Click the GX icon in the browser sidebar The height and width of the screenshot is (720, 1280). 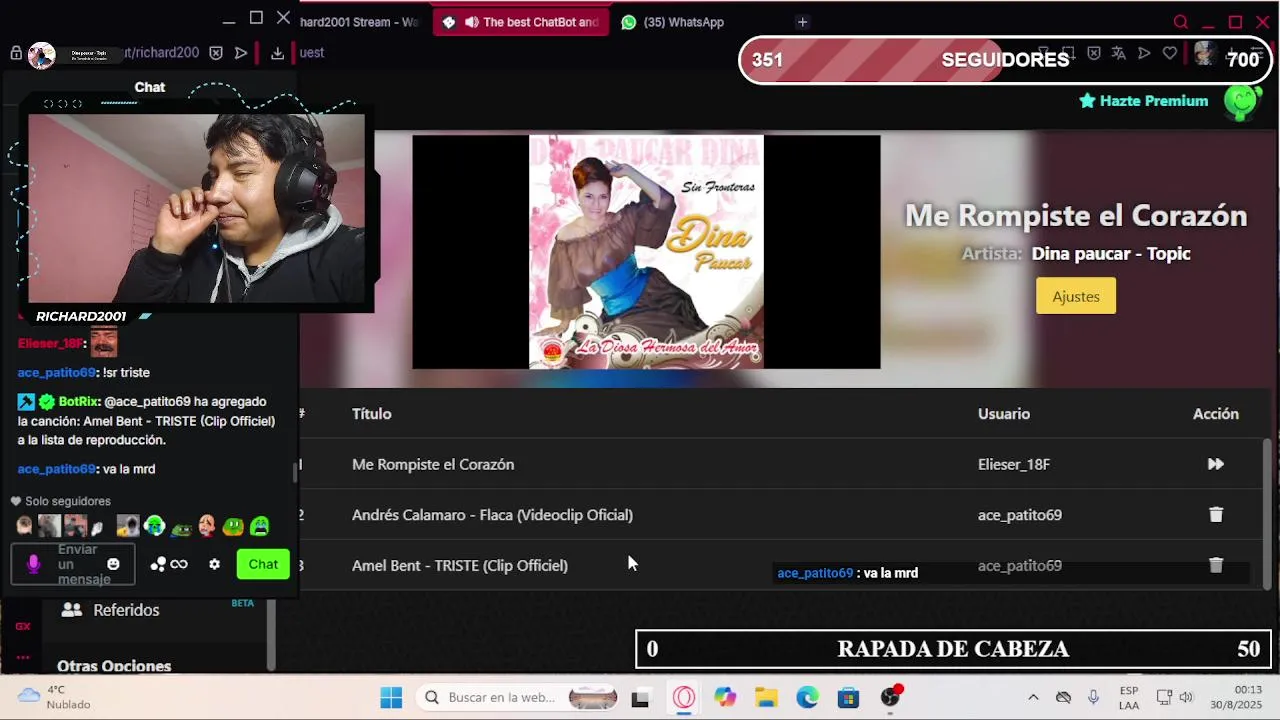point(23,626)
